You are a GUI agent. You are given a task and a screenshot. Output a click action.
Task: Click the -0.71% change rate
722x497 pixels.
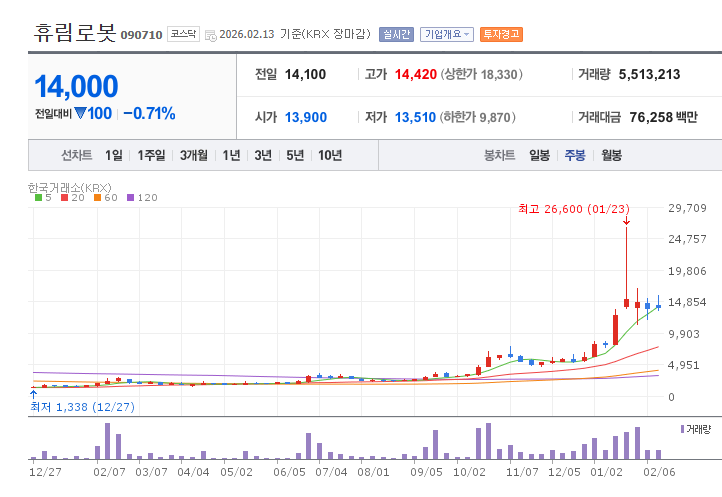point(149,113)
